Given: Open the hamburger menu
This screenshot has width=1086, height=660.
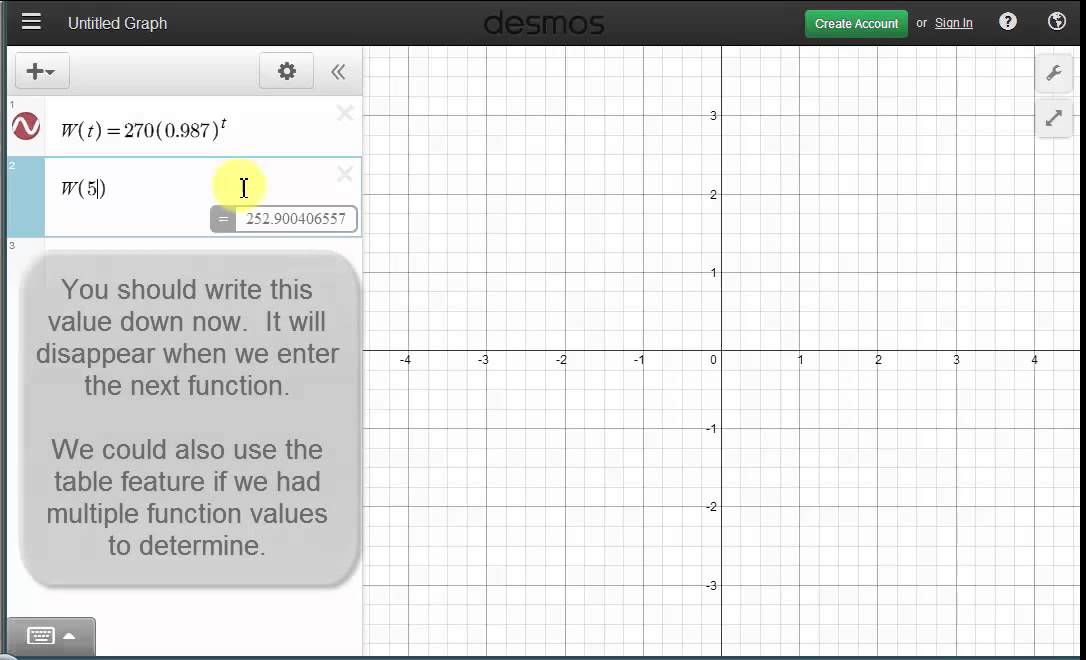Looking at the screenshot, I should point(31,22).
